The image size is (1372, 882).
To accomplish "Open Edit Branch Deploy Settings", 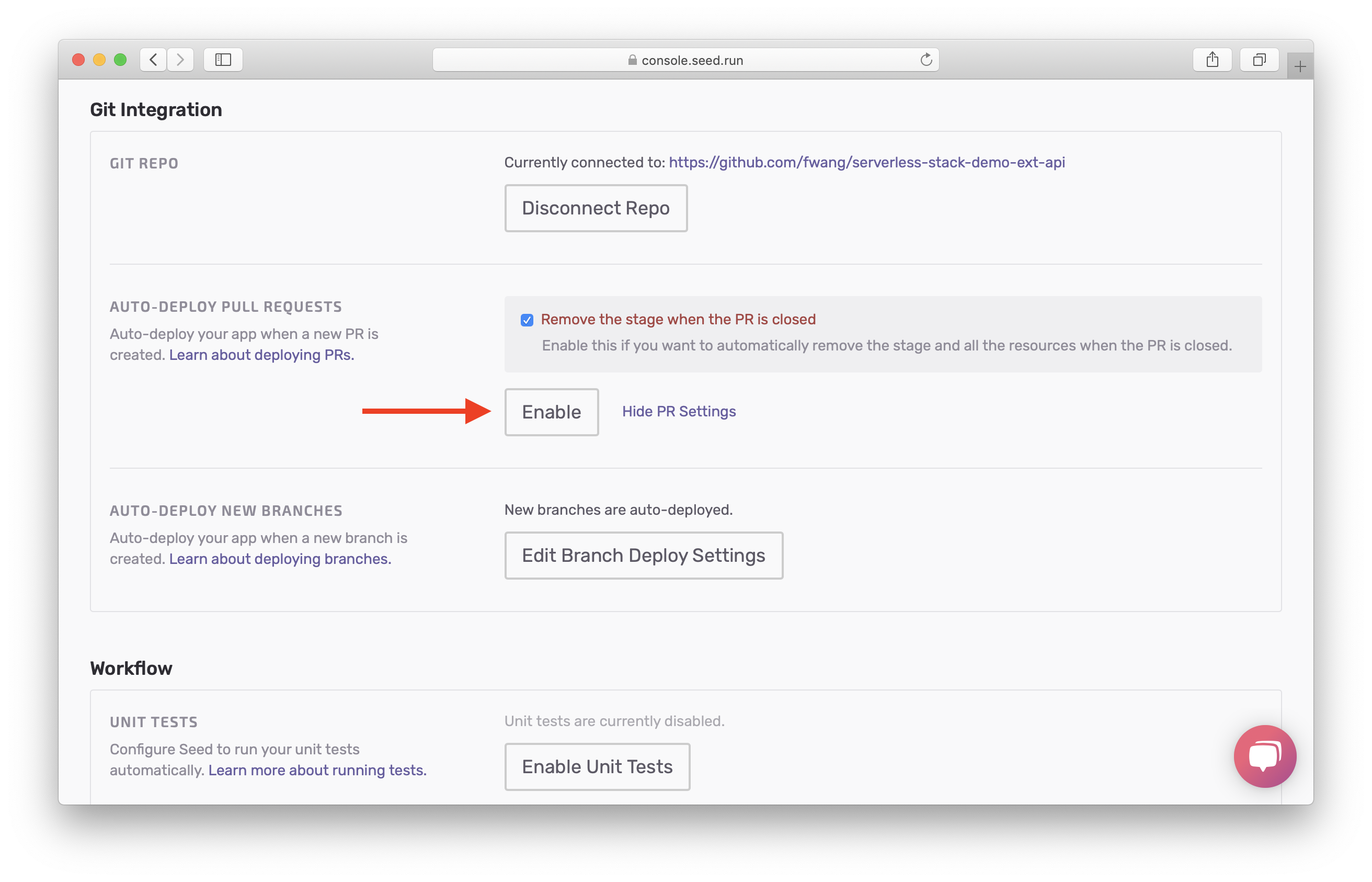I will tap(643, 556).
